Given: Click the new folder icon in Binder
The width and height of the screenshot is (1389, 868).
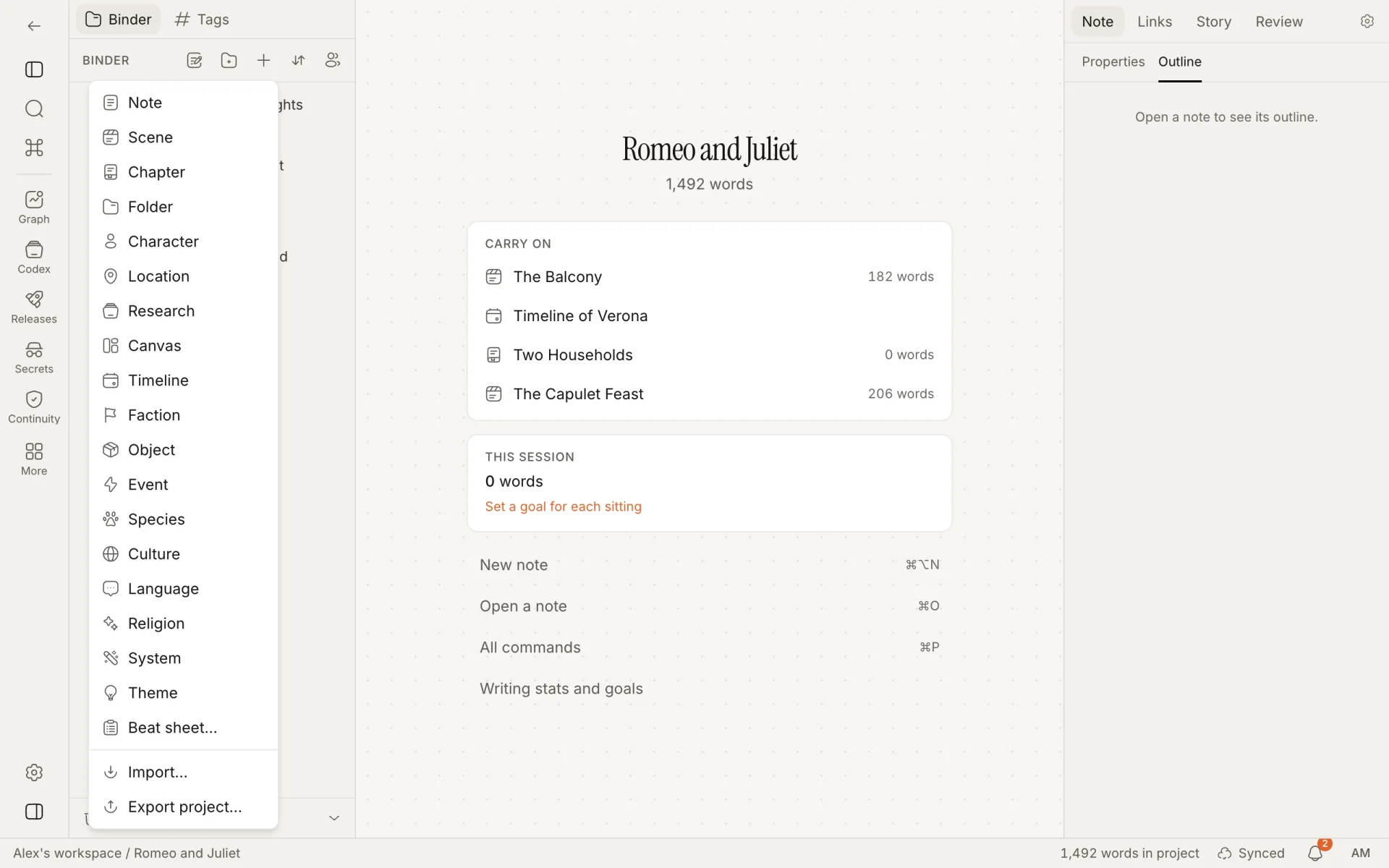Looking at the screenshot, I should point(229,61).
